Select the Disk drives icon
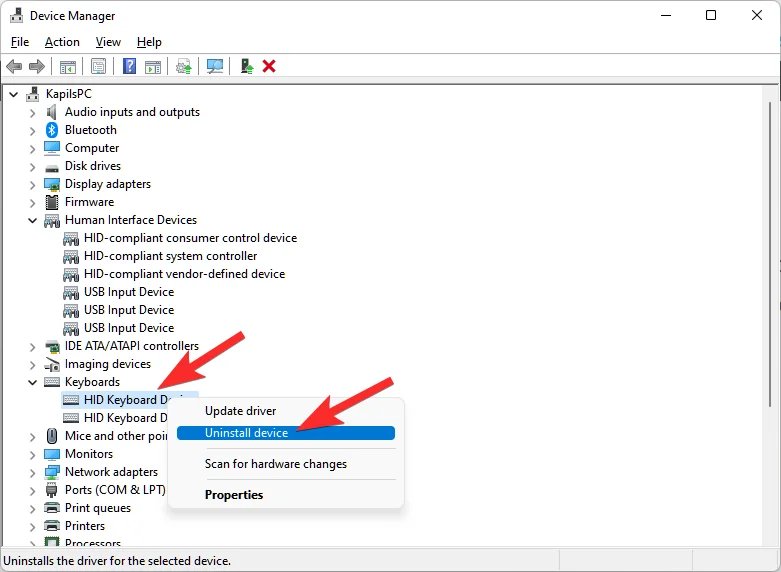781x572 pixels. [x=52, y=167]
